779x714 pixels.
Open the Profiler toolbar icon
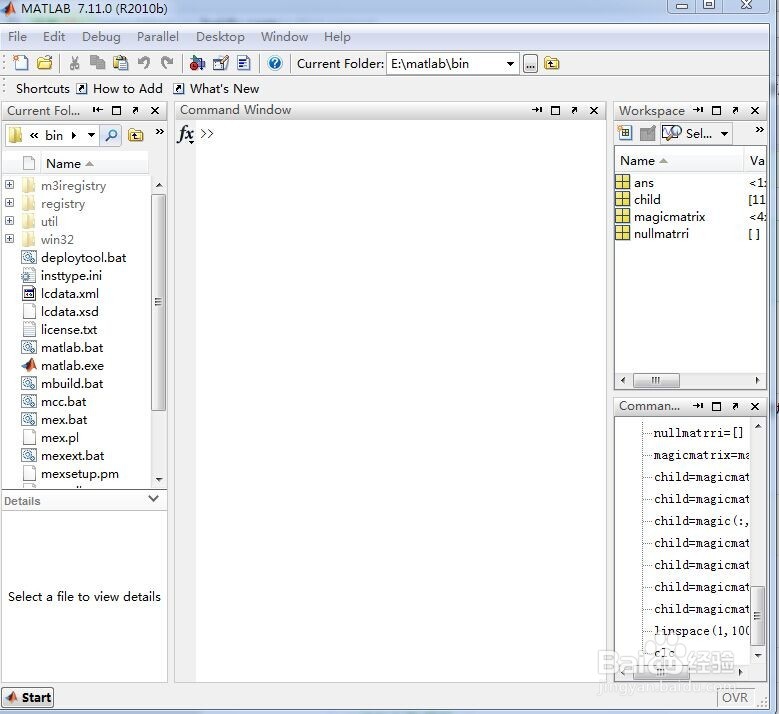pos(243,63)
